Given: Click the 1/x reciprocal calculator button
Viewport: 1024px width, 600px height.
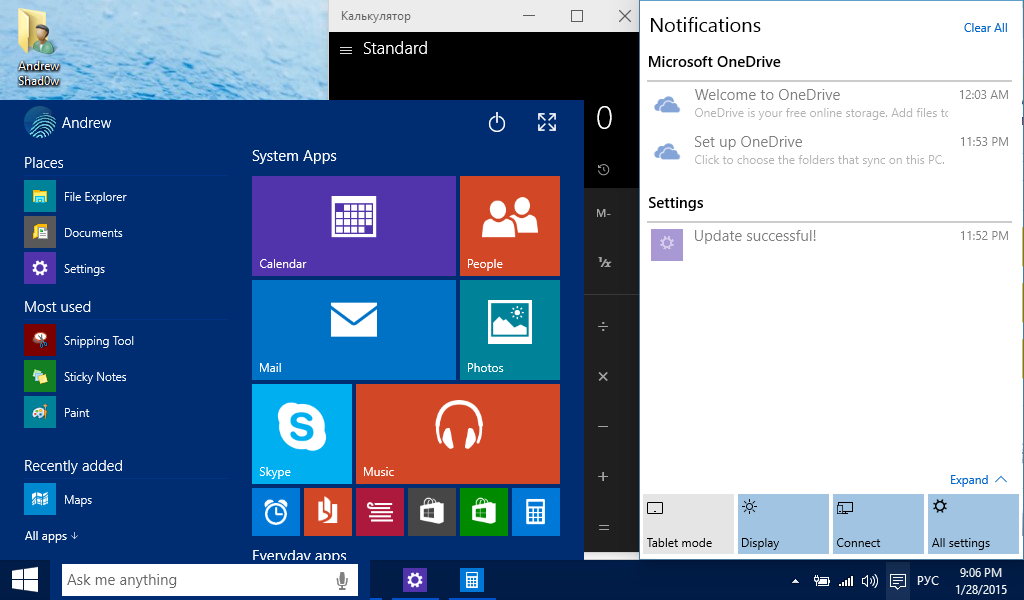Looking at the screenshot, I should coord(605,262).
